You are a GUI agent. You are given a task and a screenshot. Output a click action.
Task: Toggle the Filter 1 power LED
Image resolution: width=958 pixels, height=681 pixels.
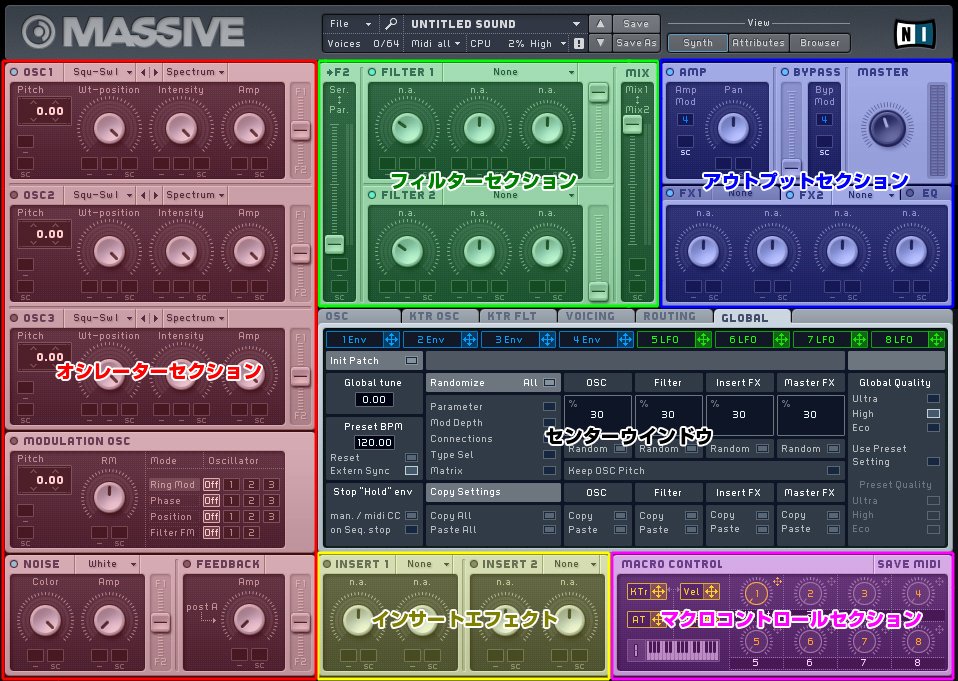point(372,72)
